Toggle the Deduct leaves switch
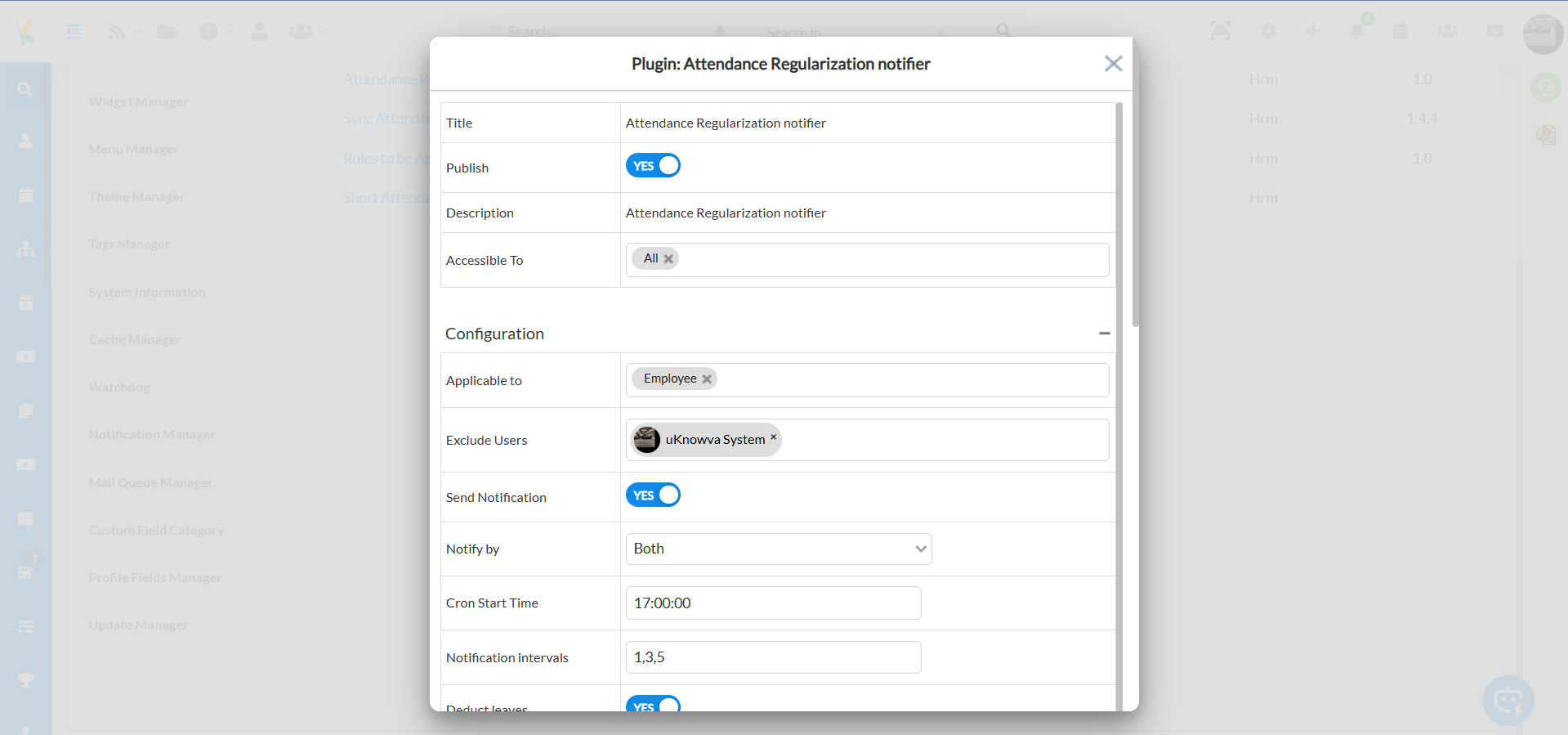 point(653,704)
